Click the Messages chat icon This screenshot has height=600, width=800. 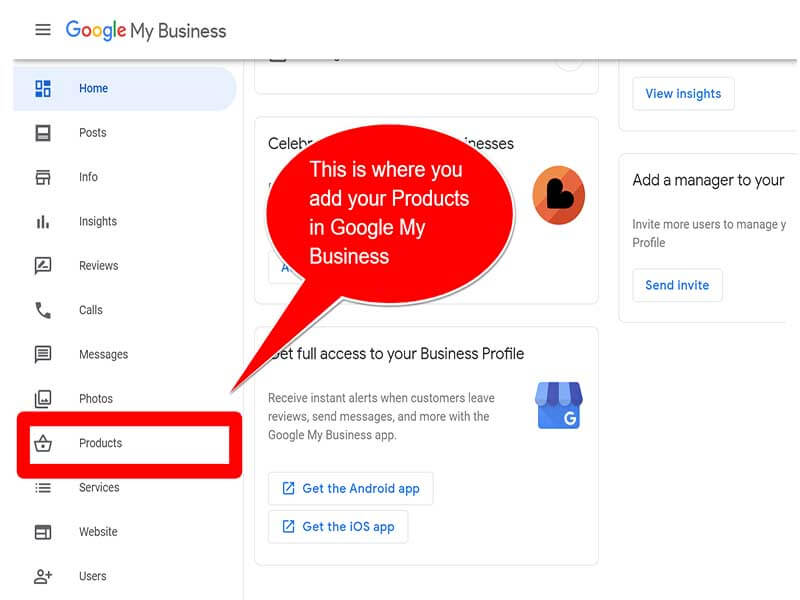(43, 354)
